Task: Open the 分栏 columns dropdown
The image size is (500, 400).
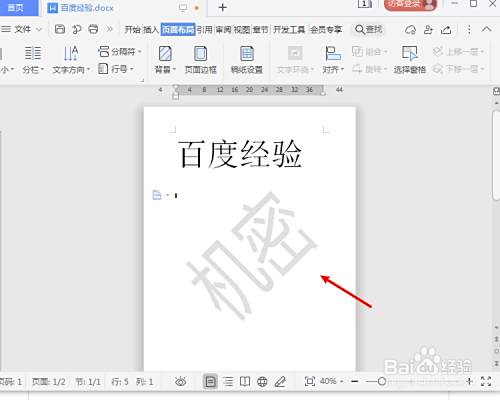Action: 33,60
